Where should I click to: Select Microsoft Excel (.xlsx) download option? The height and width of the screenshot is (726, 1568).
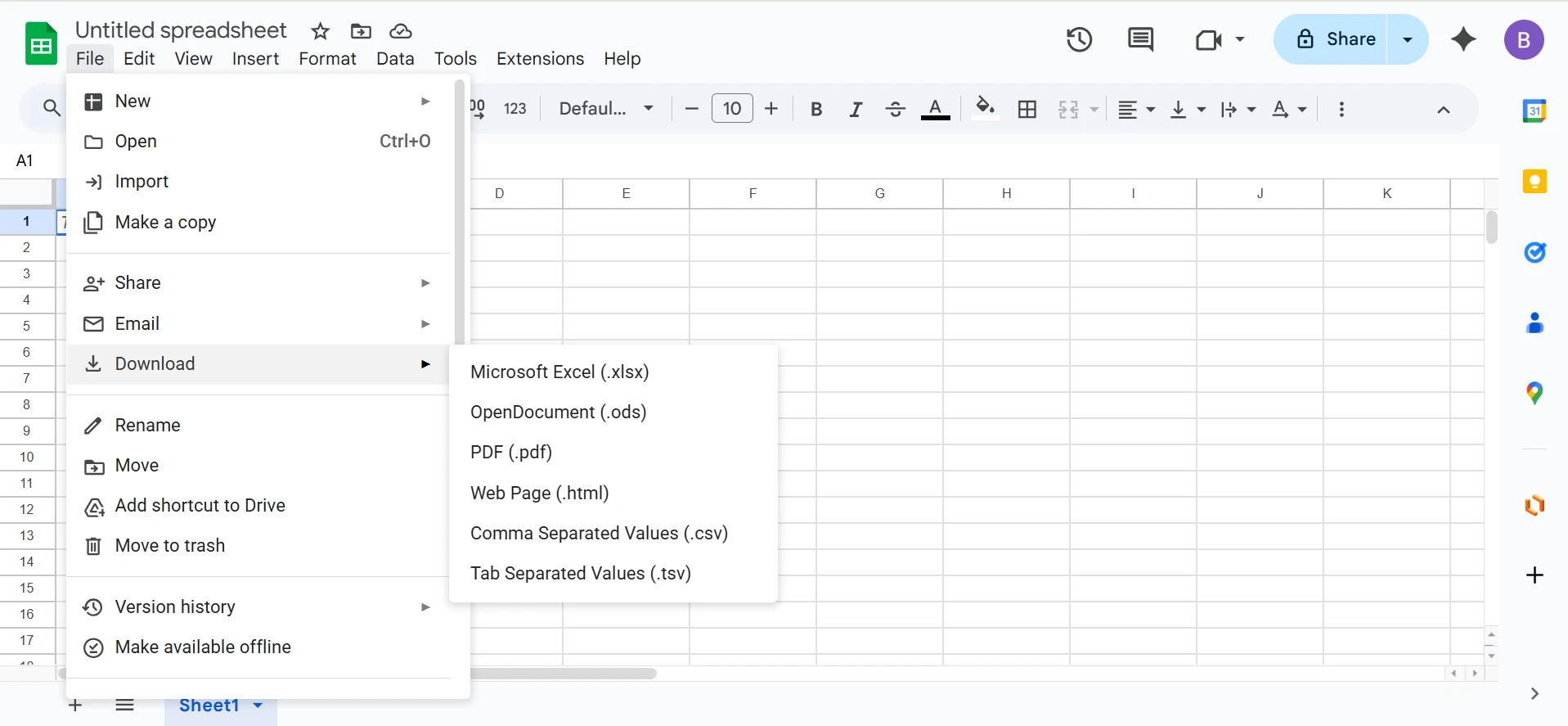coord(559,372)
